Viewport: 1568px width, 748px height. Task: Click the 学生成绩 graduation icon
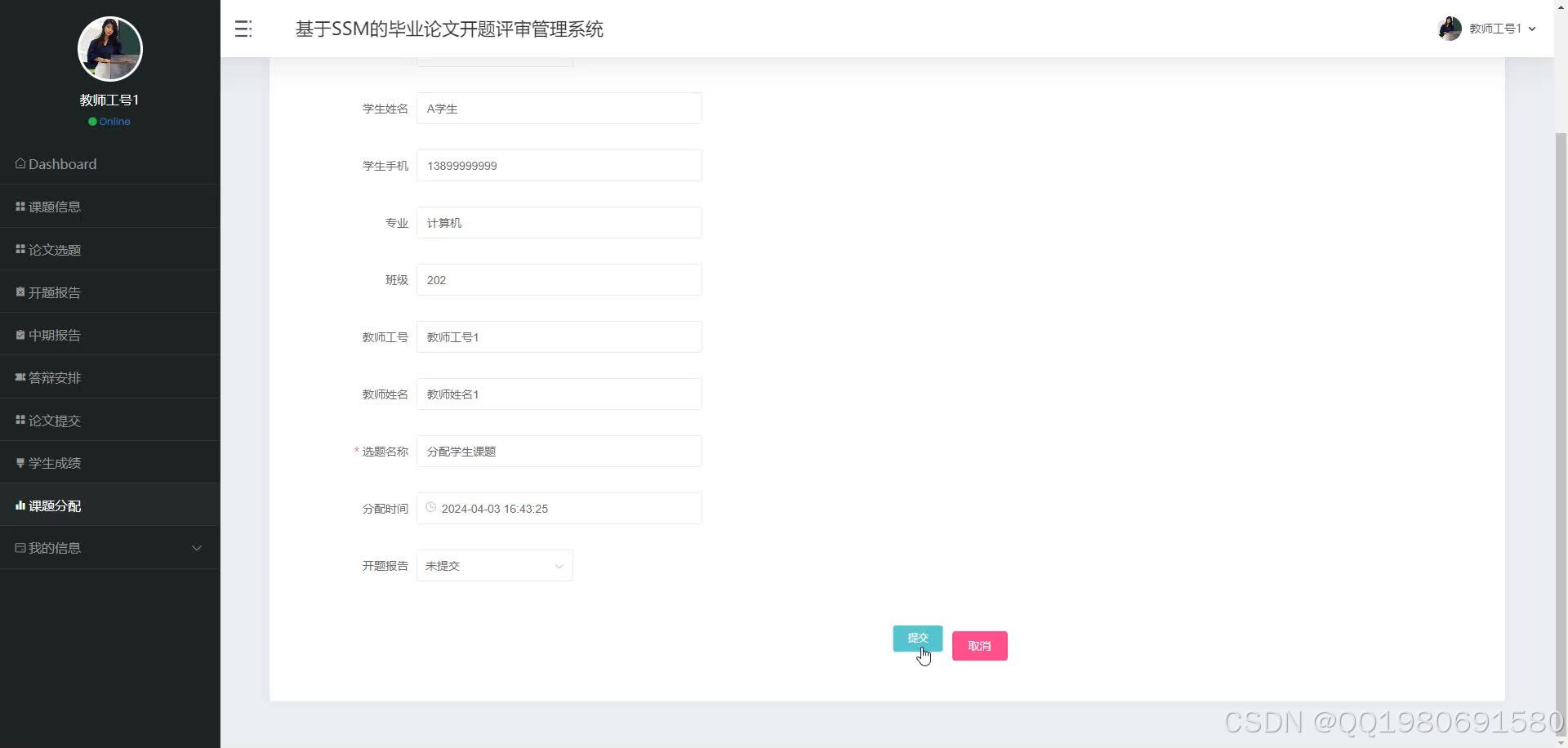(20, 462)
